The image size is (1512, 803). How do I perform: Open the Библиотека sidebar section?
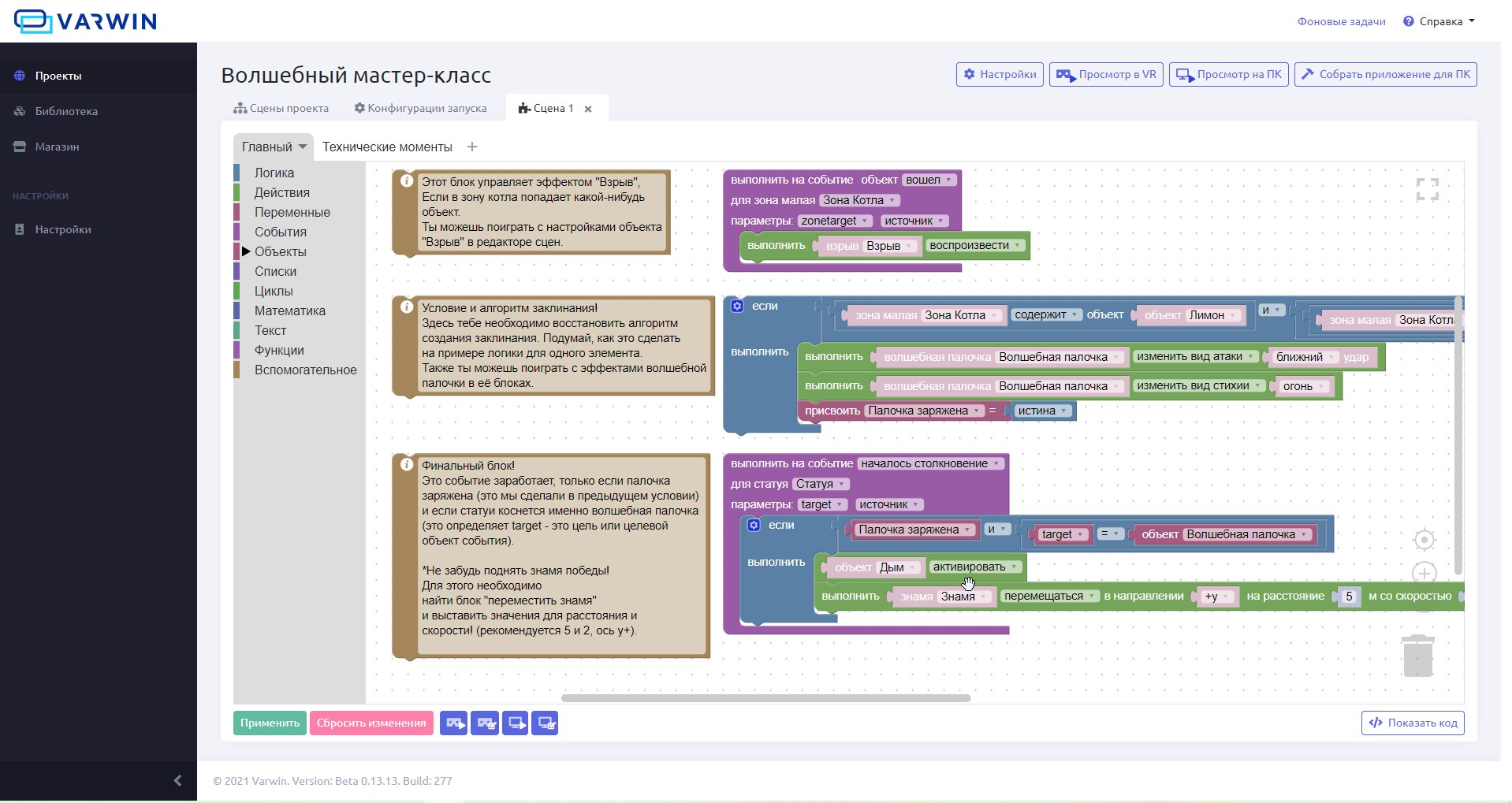coord(98,111)
